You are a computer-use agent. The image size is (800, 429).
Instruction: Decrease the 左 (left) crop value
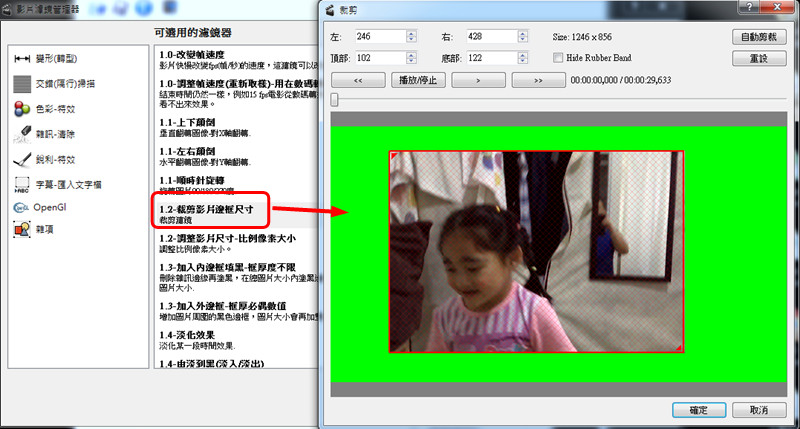(x=411, y=39)
